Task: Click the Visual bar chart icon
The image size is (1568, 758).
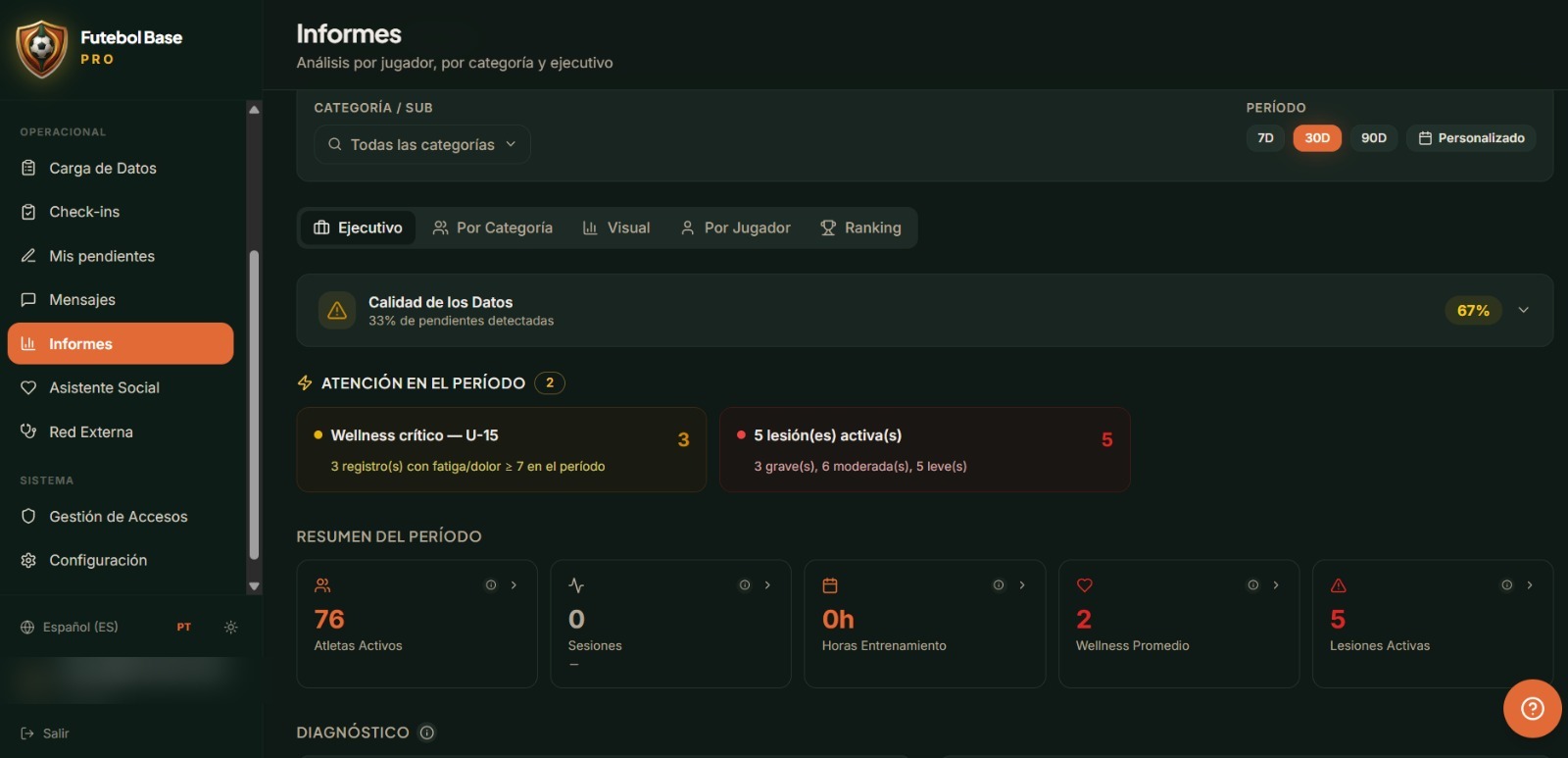Action: (590, 227)
